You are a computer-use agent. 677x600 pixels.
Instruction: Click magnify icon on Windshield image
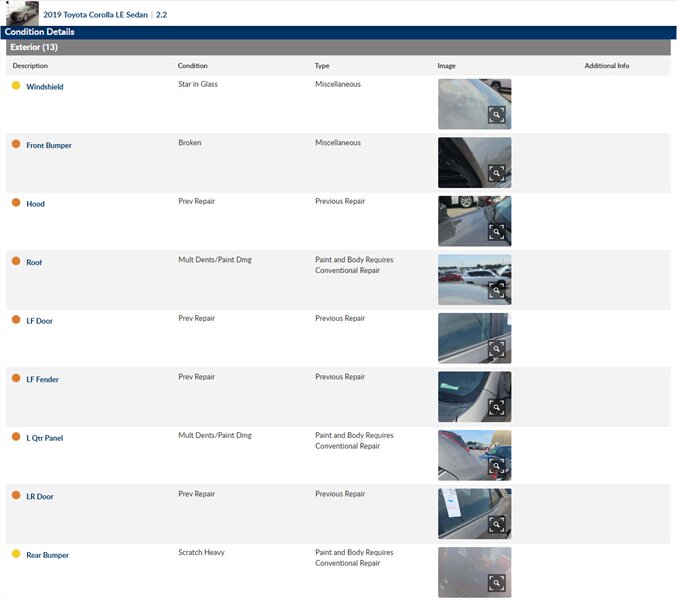pos(496,115)
